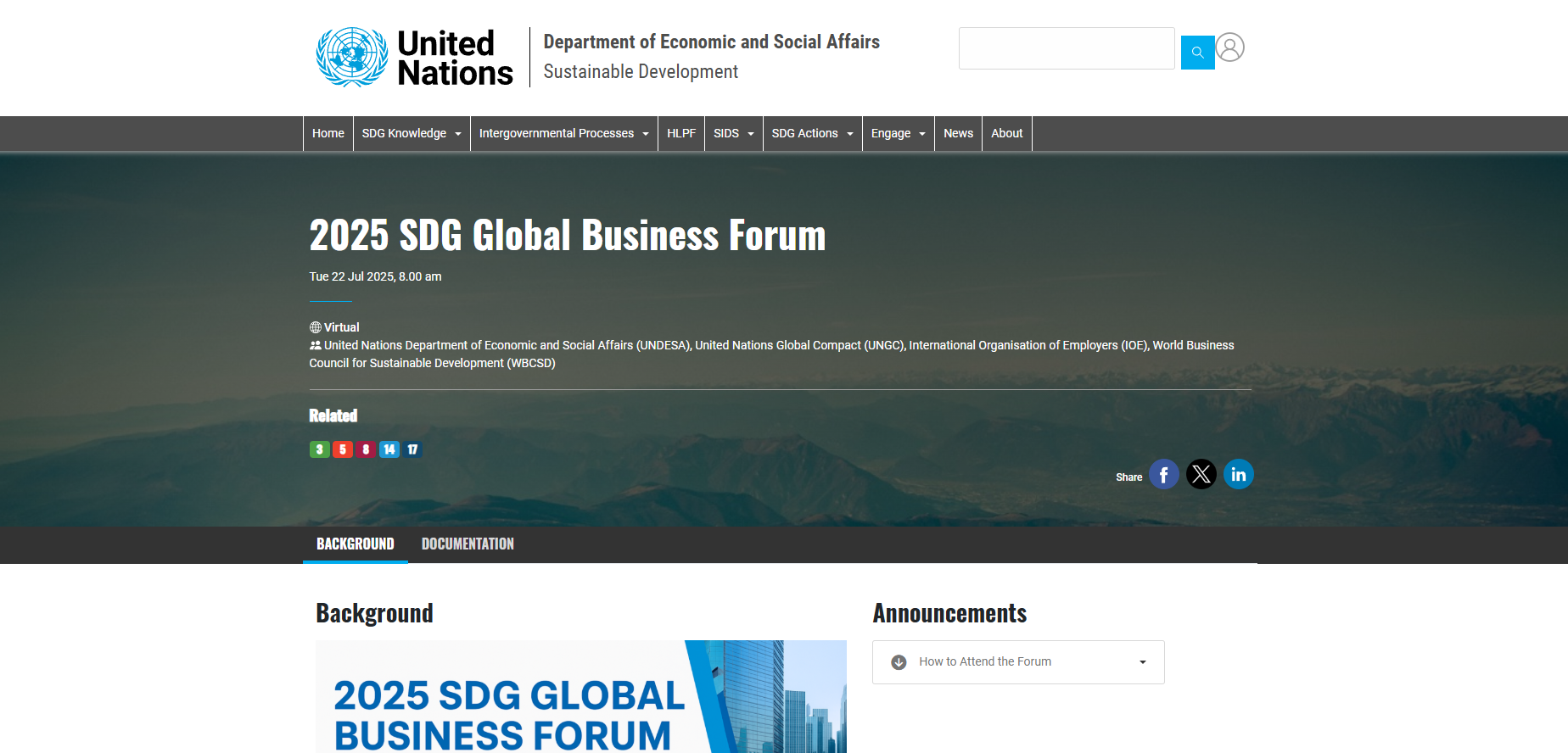Open the SDG 5 goal badge
The image size is (1568, 753).
(x=343, y=449)
